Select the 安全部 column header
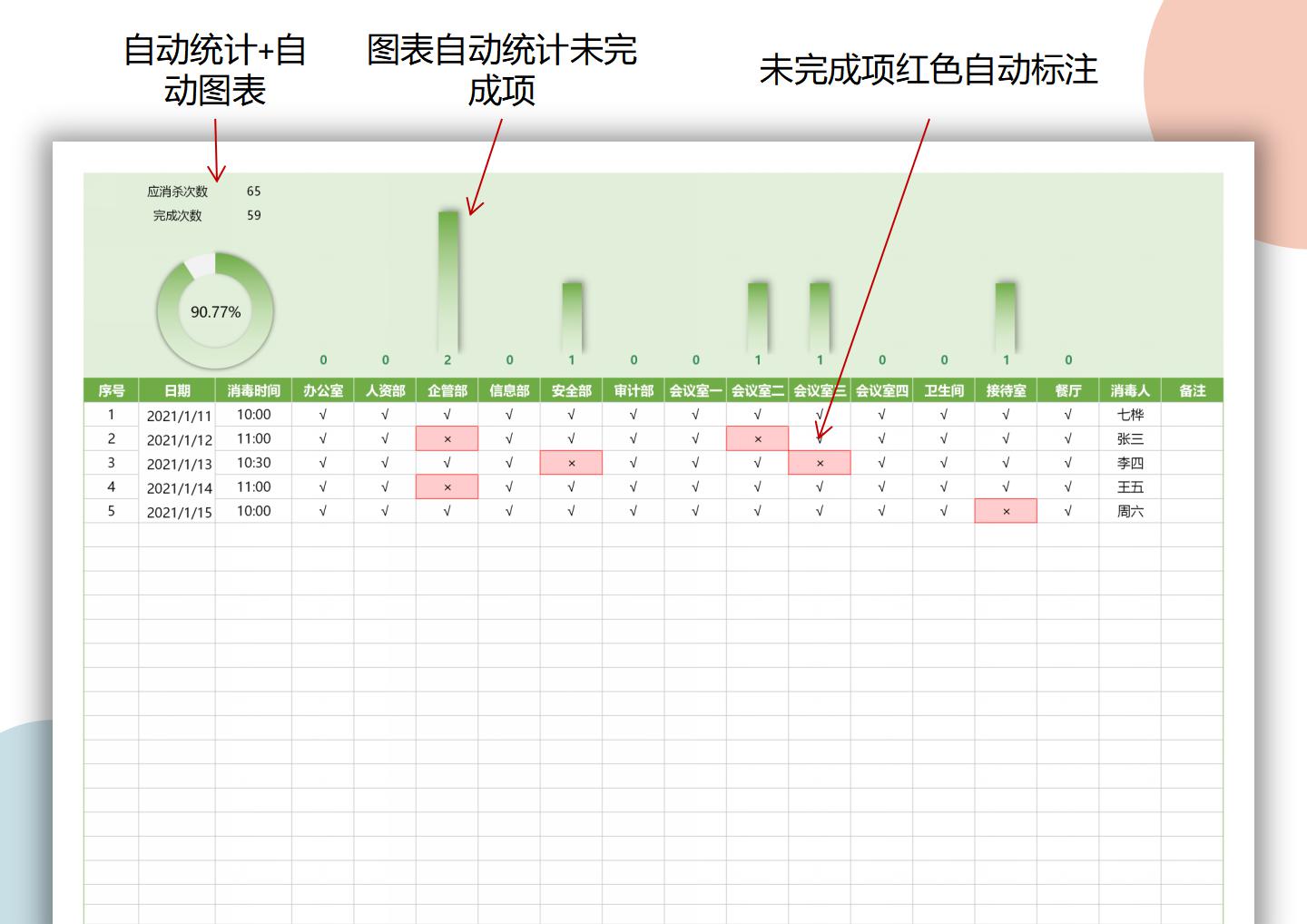The width and height of the screenshot is (1307, 924). (x=571, y=390)
